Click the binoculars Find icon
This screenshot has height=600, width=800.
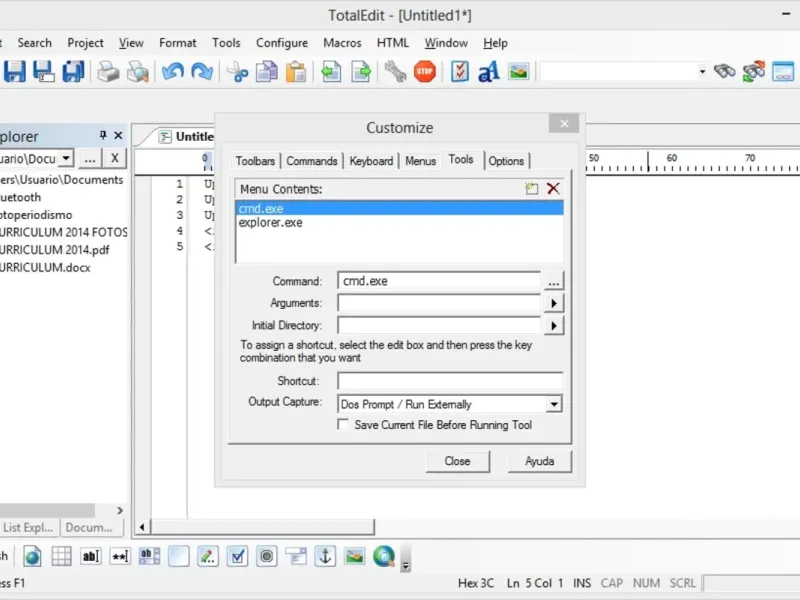tap(724, 71)
